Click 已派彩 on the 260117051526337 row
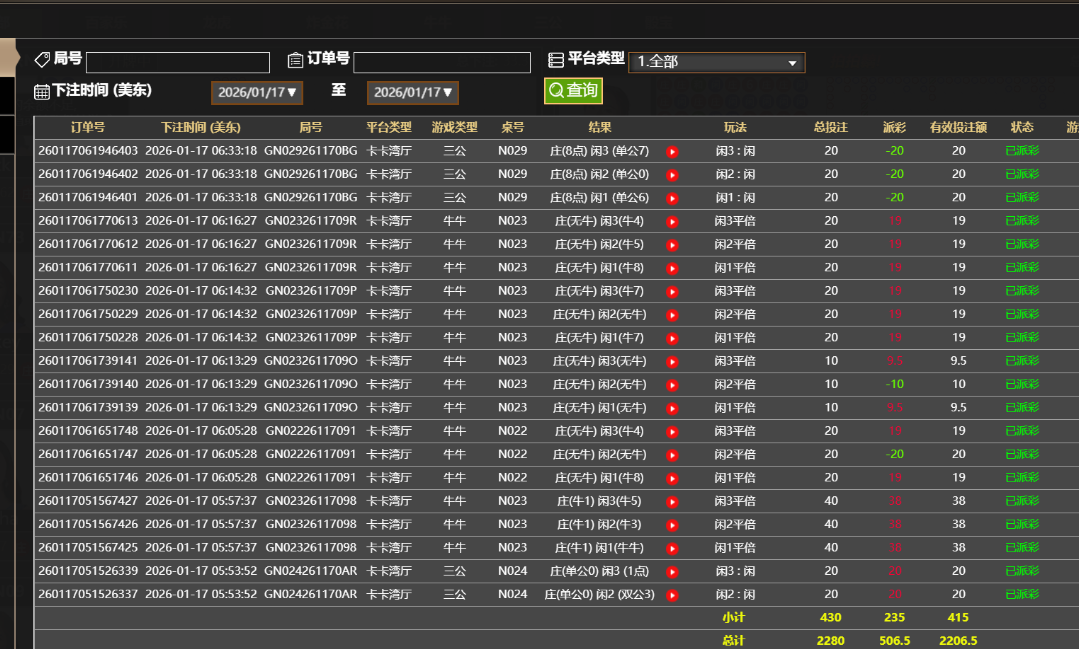1079x649 pixels. pyautogui.click(x=1022, y=593)
